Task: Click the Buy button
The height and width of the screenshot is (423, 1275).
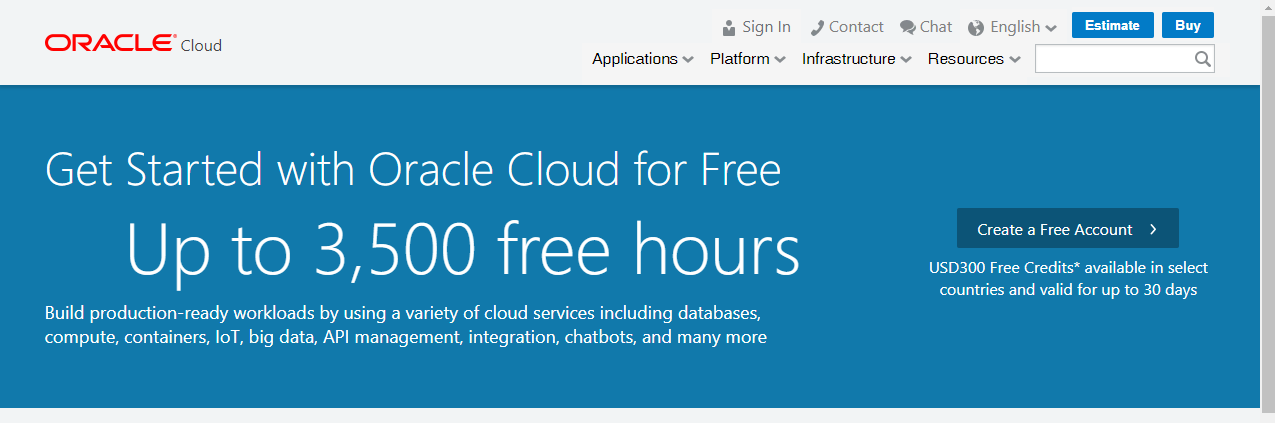Action: click(1188, 25)
